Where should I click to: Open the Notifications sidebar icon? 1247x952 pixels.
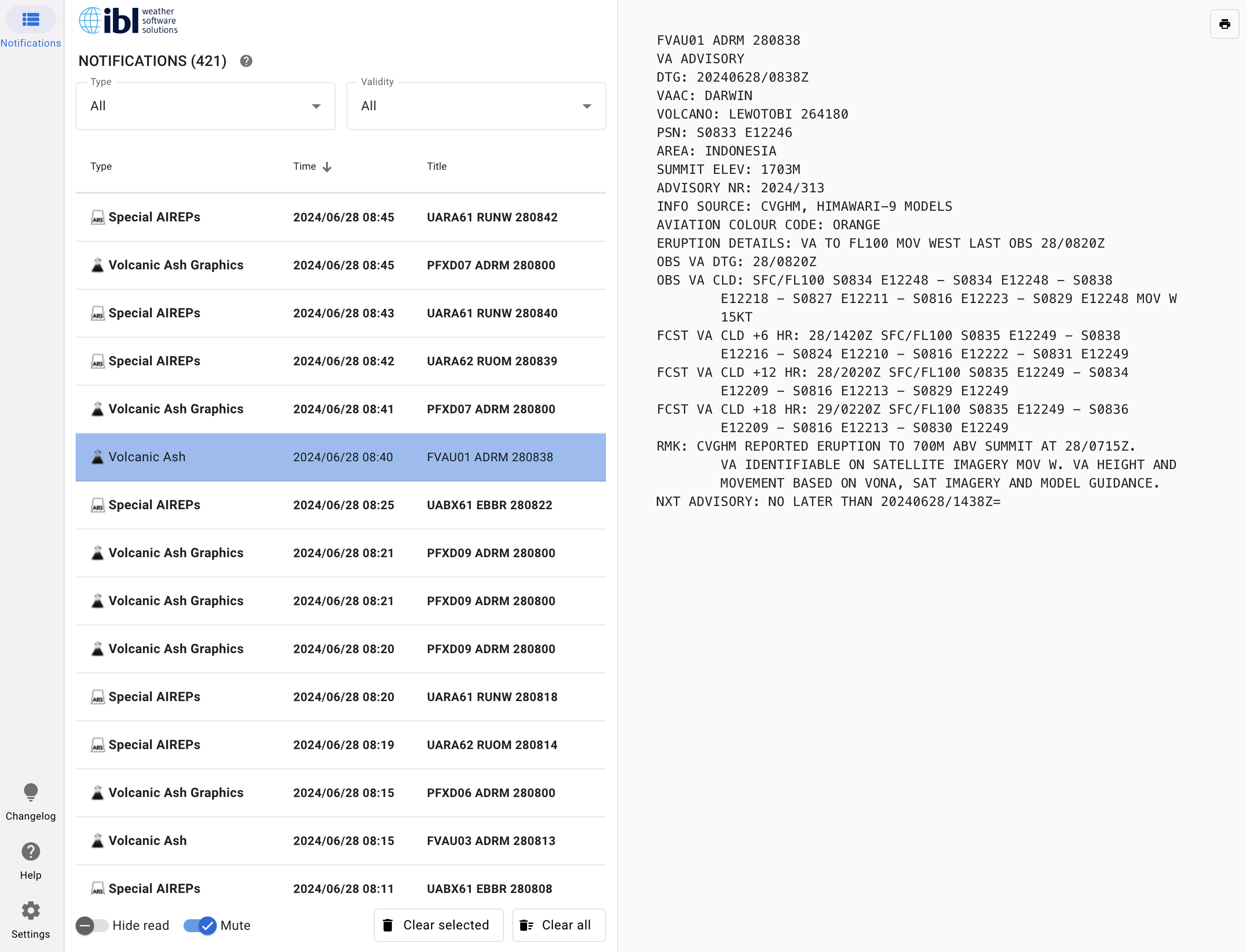pos(30,20)
